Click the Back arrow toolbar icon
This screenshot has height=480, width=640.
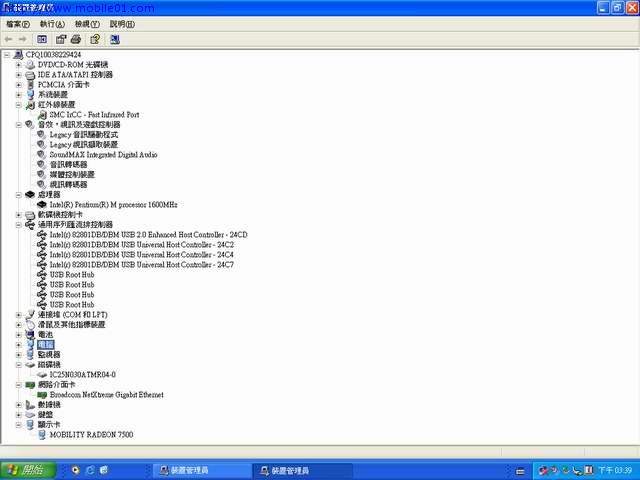click(8, 39)
